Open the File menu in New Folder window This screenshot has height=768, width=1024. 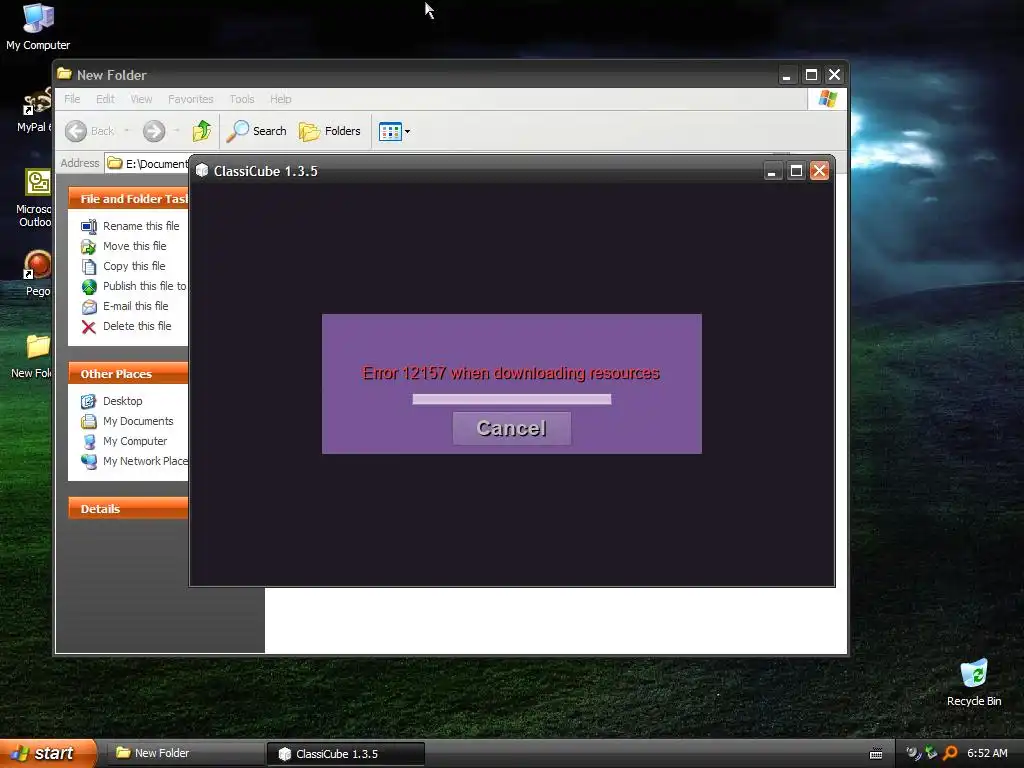[x=72, y=99]
